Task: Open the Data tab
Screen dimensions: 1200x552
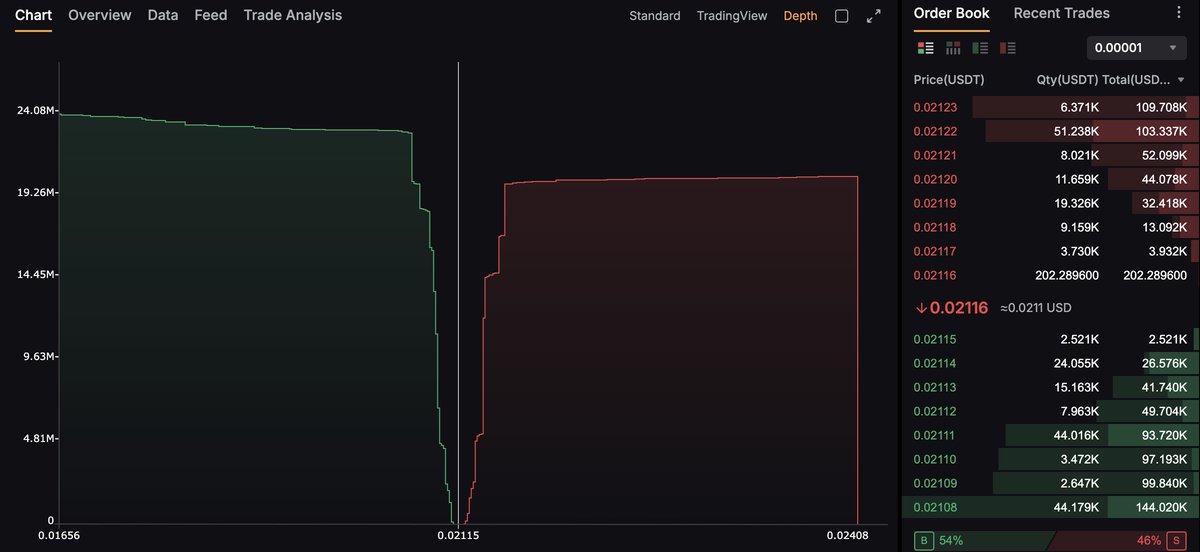Action: click(x=163, y=15)
